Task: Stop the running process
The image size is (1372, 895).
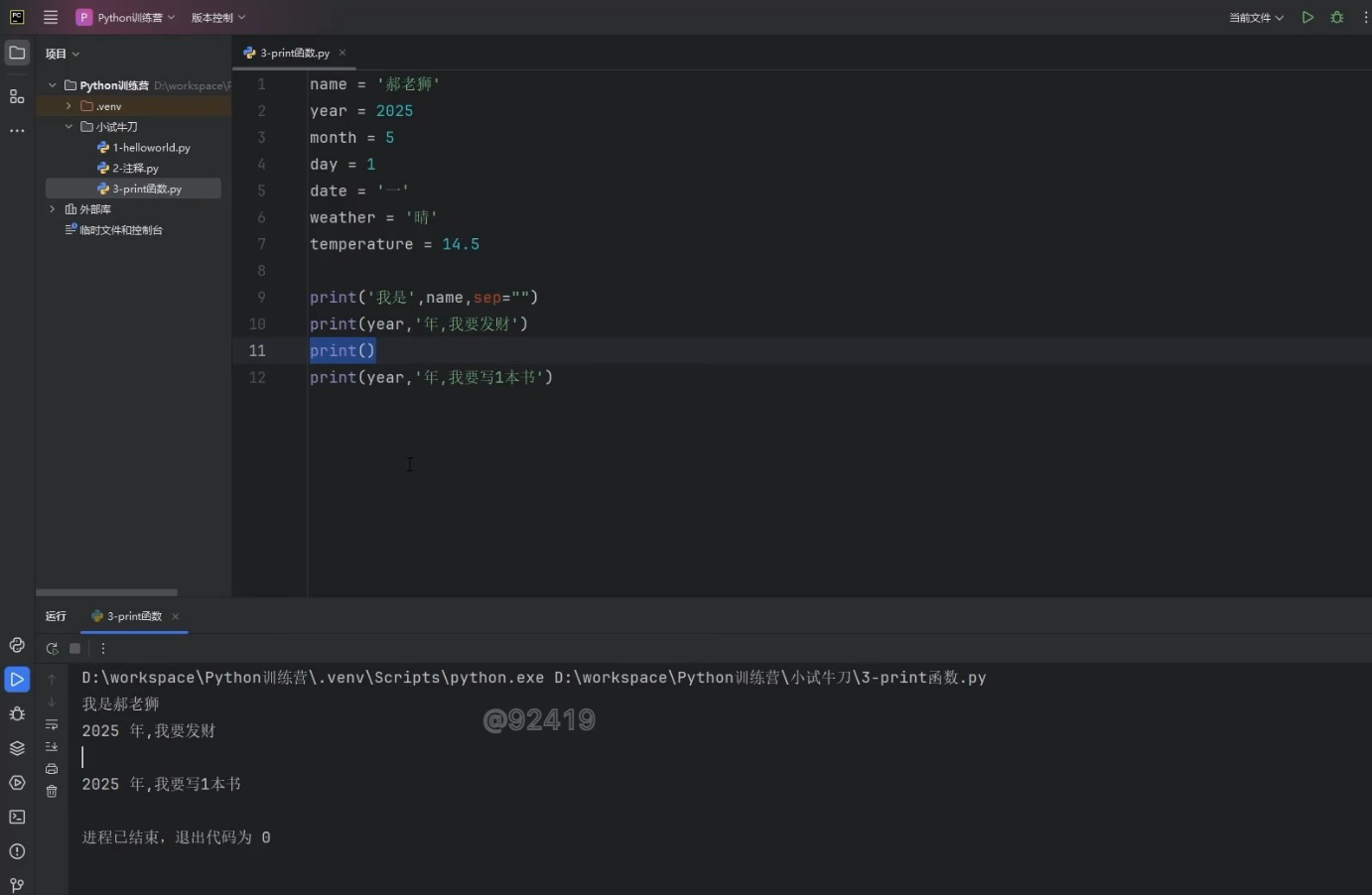Action: (x=74, y=648)
